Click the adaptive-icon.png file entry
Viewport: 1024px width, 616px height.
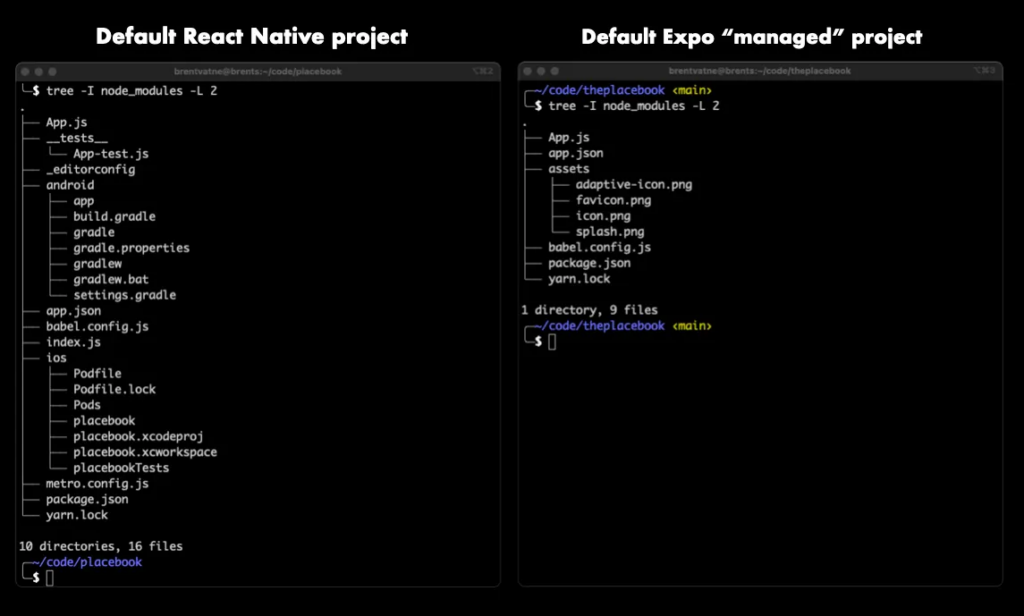pyautogui.click(x=634, y=185)
